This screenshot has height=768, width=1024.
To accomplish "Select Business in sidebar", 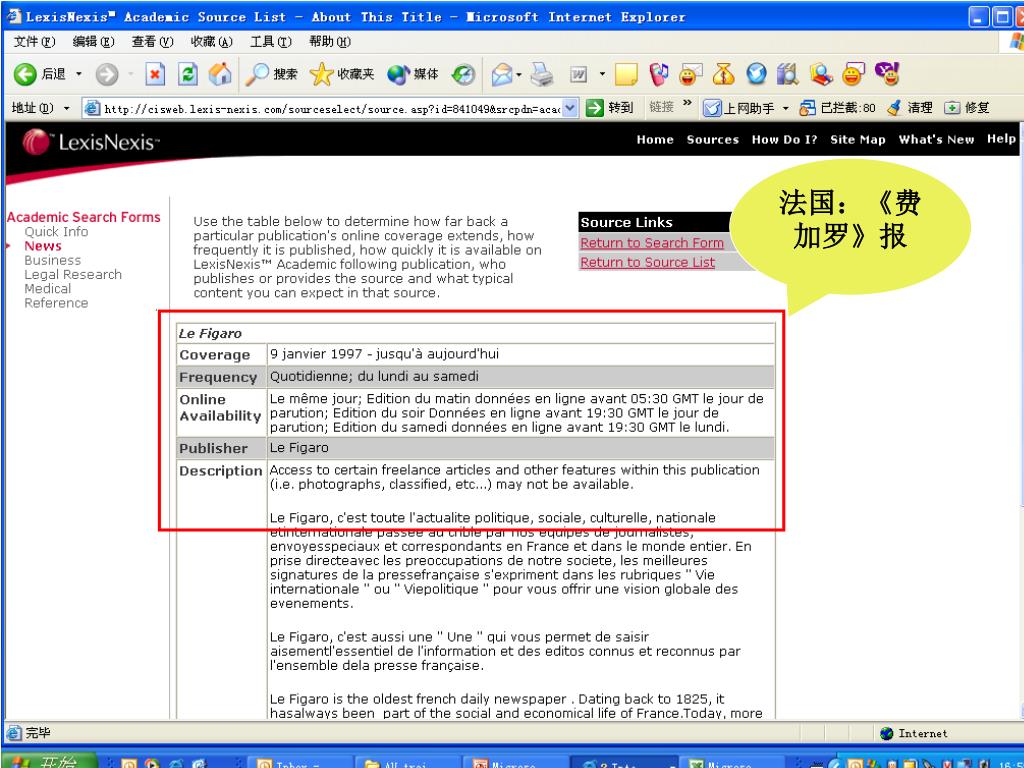I will (52, 261).
